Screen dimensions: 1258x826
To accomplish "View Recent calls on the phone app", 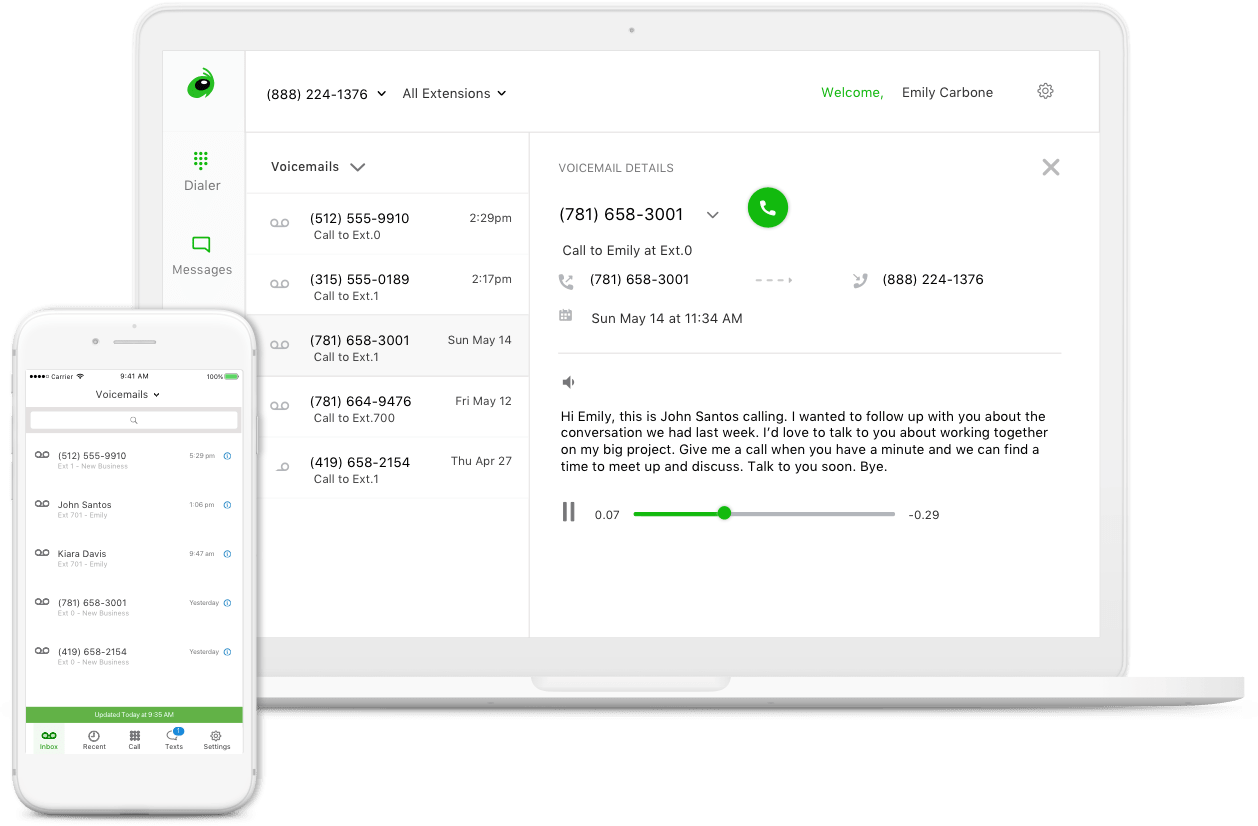I will point(93,740).
